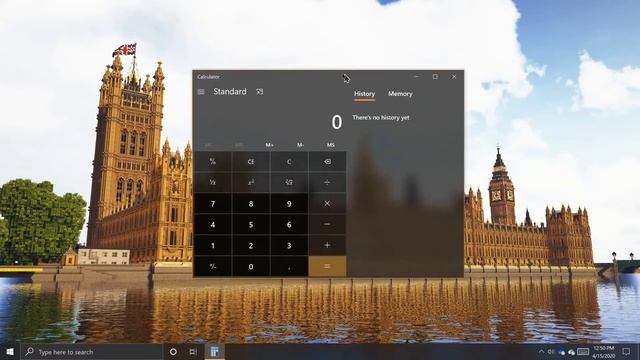Open the volume icon in system tray
The height and width of the screenshot is (360, 640).
(551, 351)
